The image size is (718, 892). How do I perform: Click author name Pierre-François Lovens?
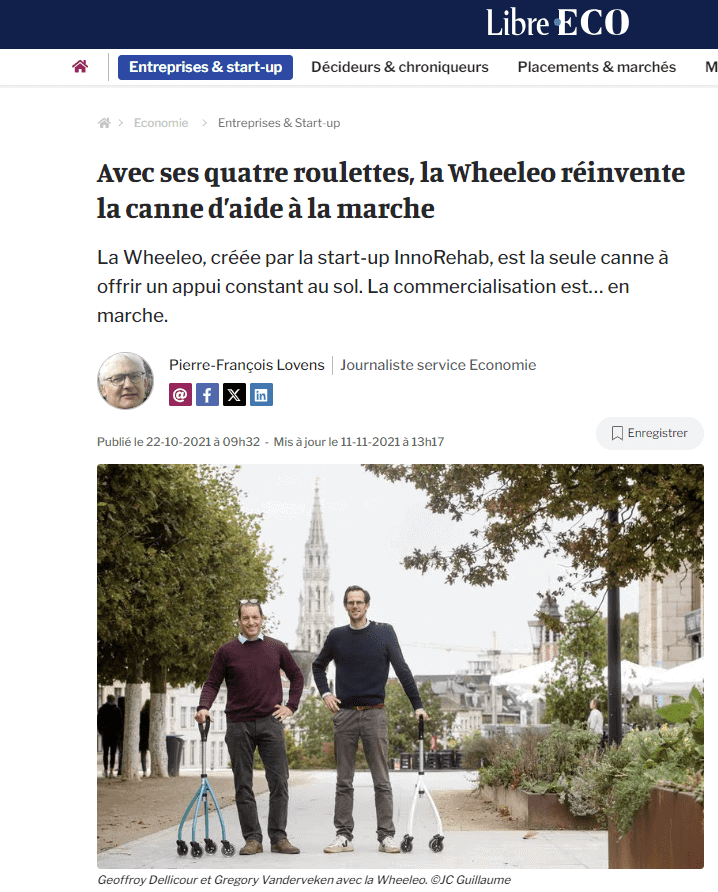[x=247, y=365]
